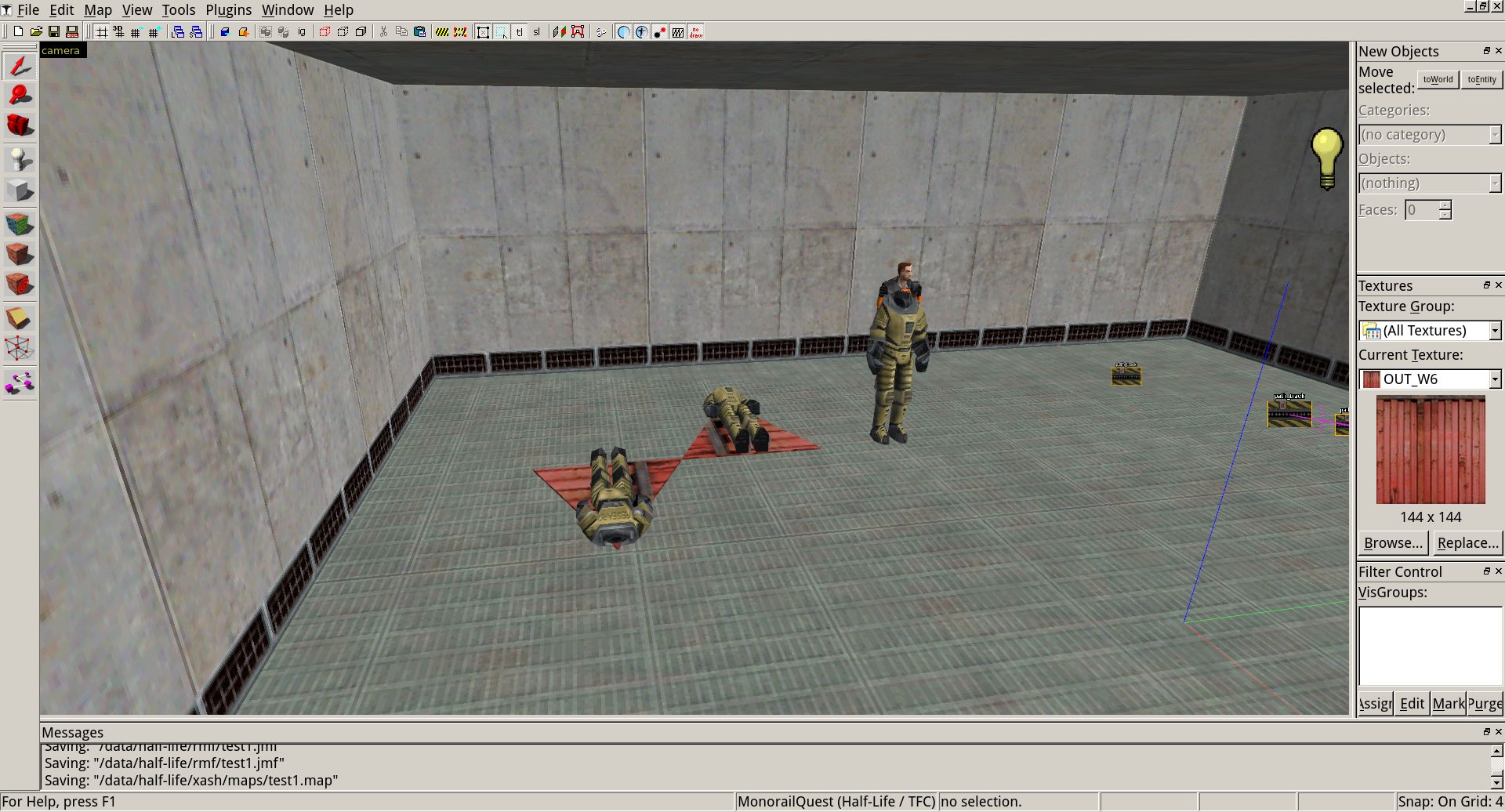Save the current map (floppy disk)
This screenshot has height=812, width=1505.
(x=54, y=31)
